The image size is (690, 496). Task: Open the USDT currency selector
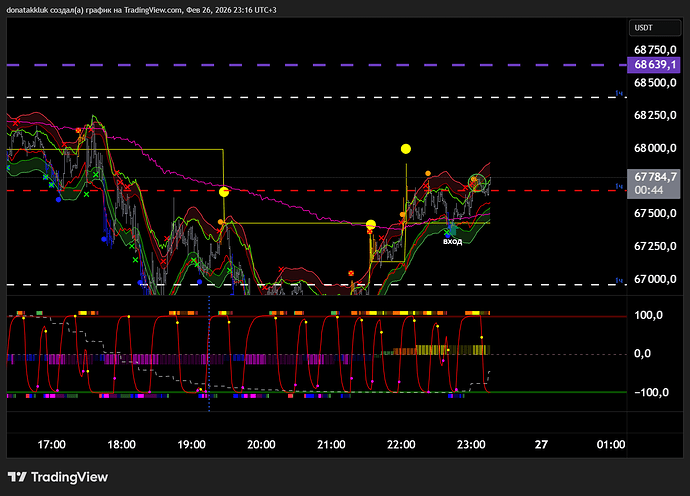[x=647, y=27]
